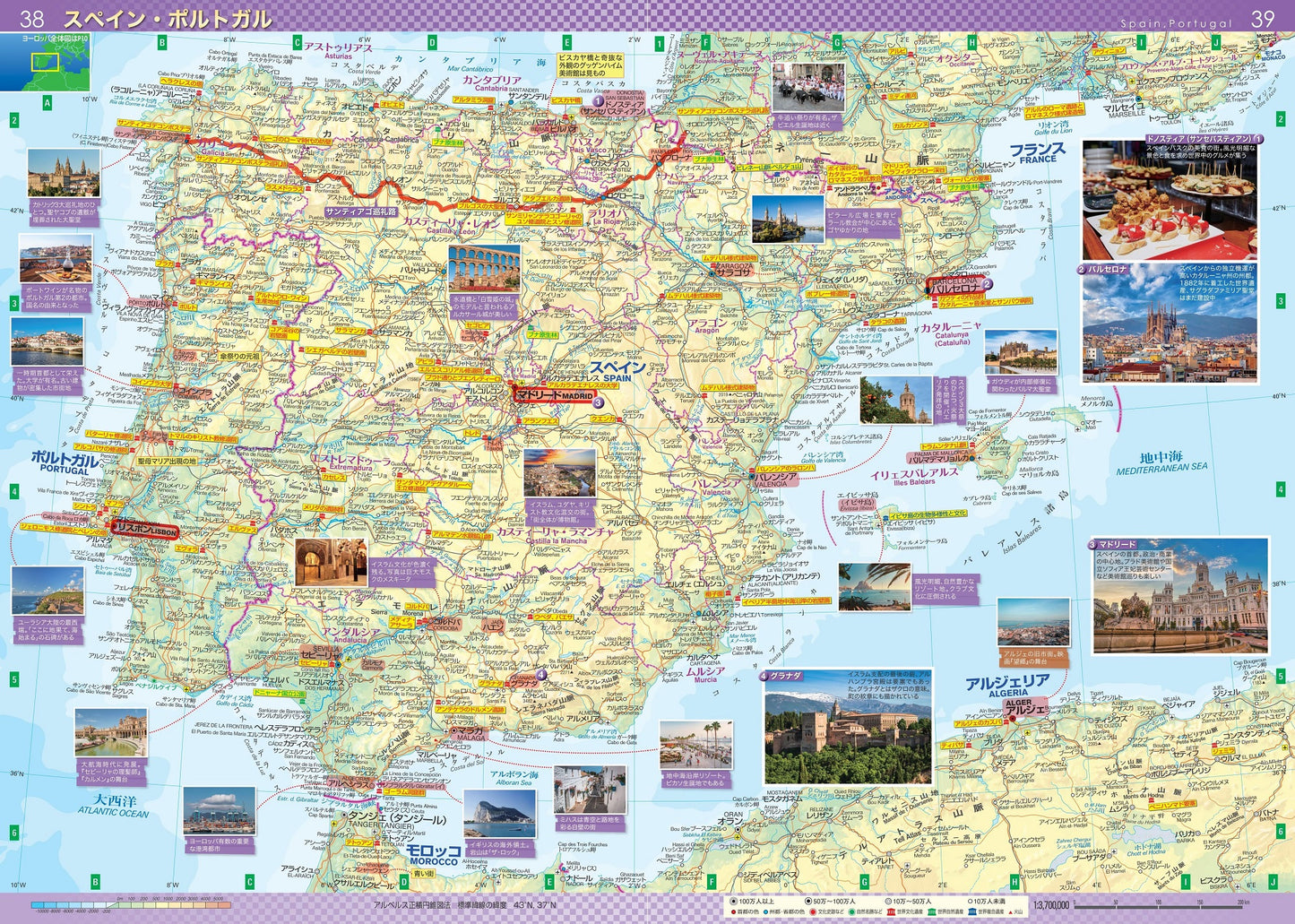Click green grid marker B at top

pos(162,42)
